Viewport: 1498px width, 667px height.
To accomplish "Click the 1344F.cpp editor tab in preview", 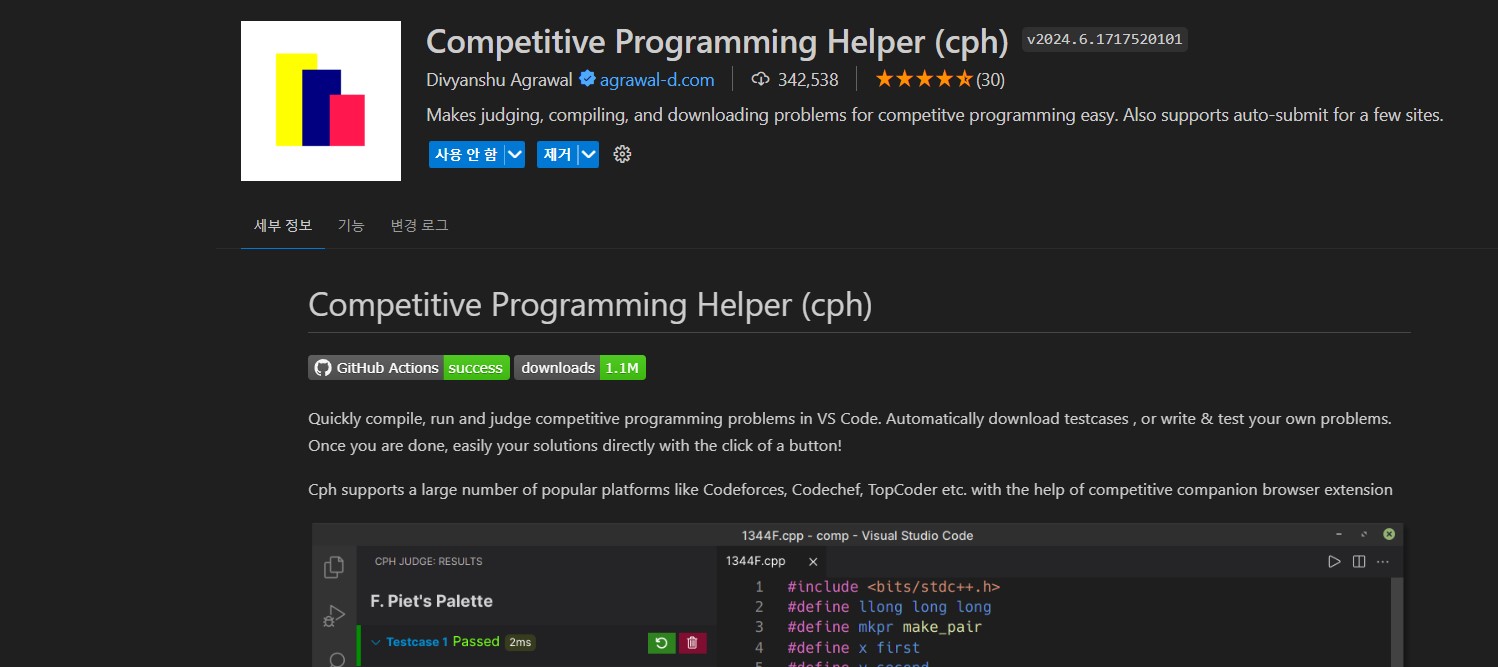I will (756, 562).
